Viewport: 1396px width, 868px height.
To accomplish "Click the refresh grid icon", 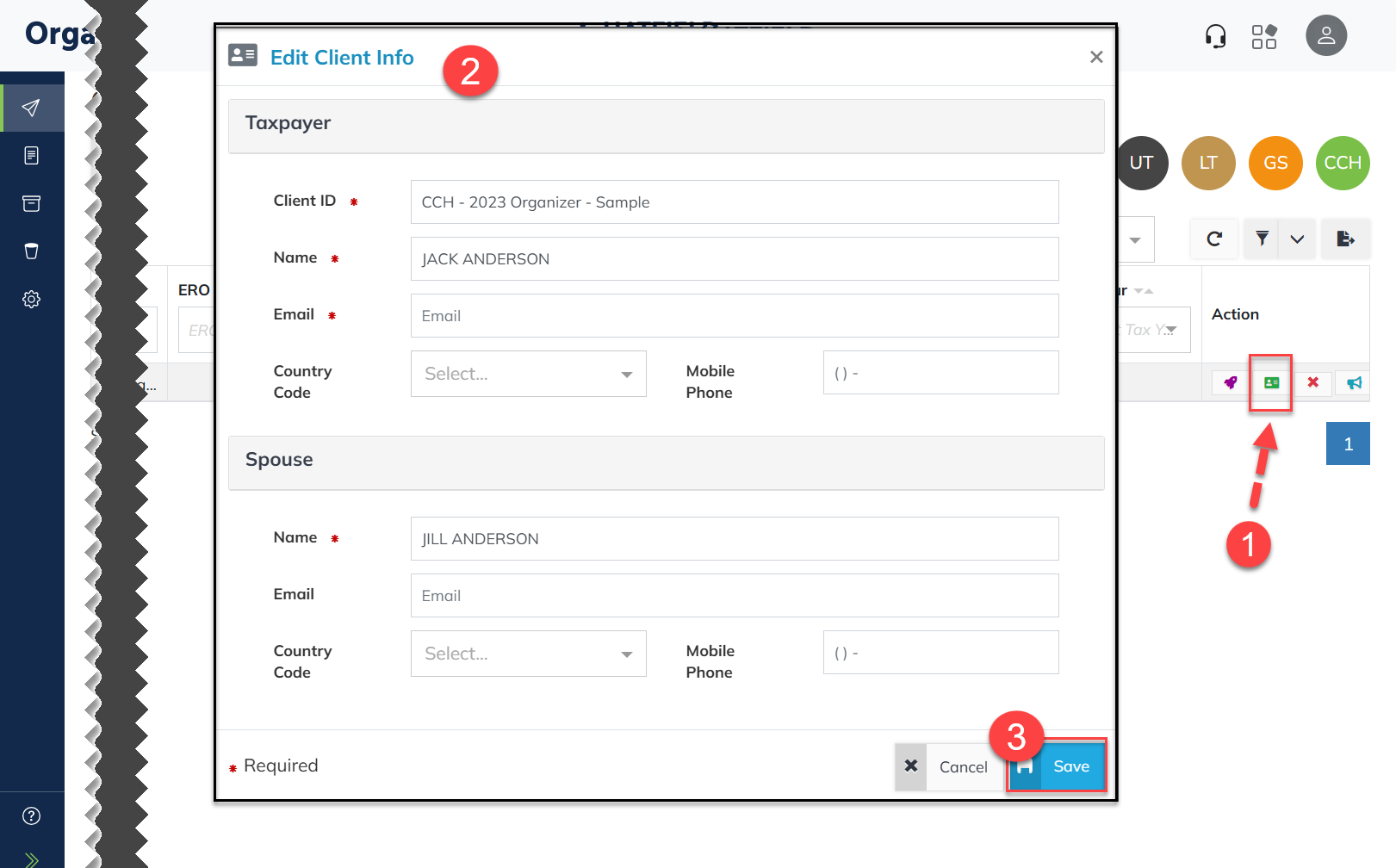I will pos(1214,239).
